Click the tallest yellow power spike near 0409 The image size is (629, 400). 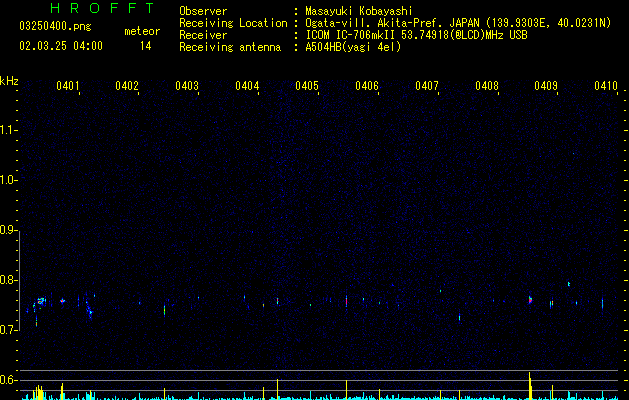coord(530,386)
